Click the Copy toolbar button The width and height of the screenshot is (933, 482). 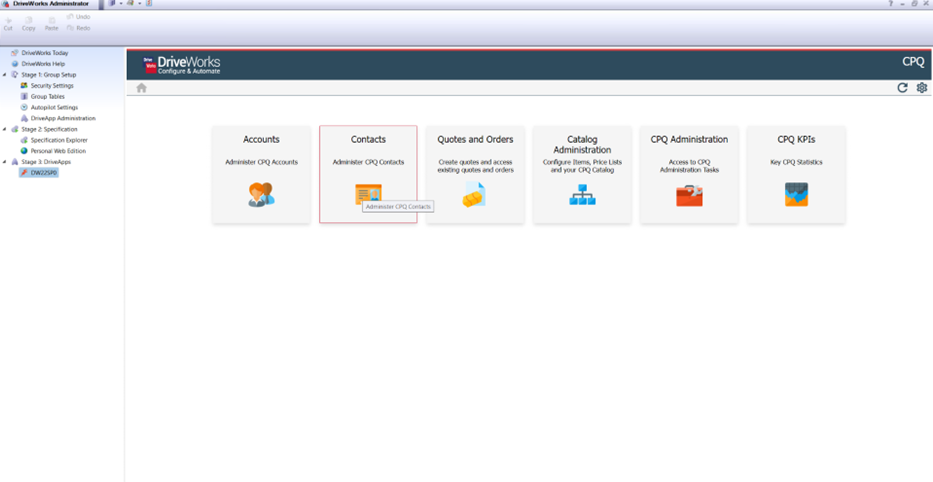click(29, 24)
